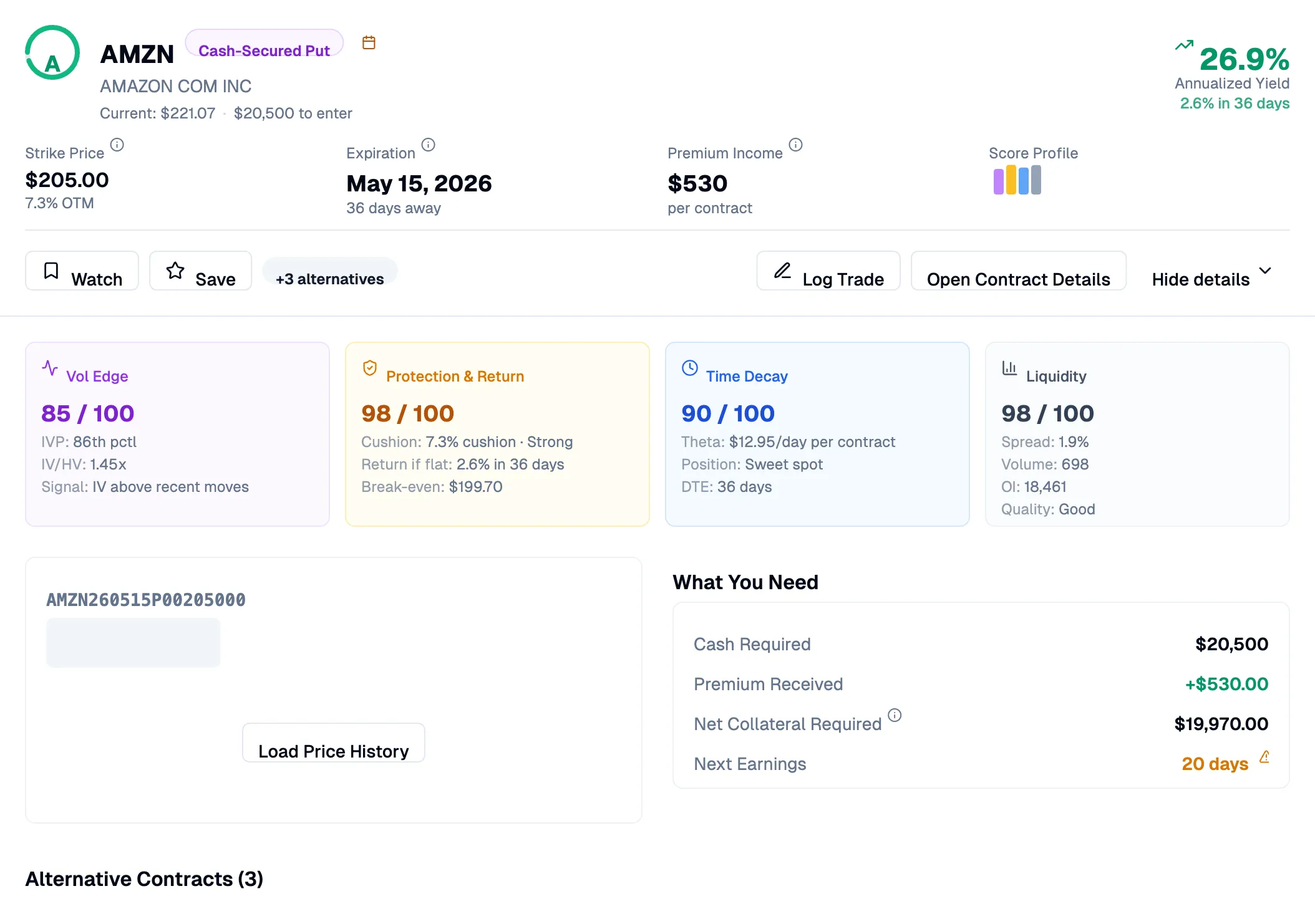Click the $19,970.00 net collateral amount
Viewport: 1315px width, 924px height.
pyautogui.click(x=1221, y=724)
